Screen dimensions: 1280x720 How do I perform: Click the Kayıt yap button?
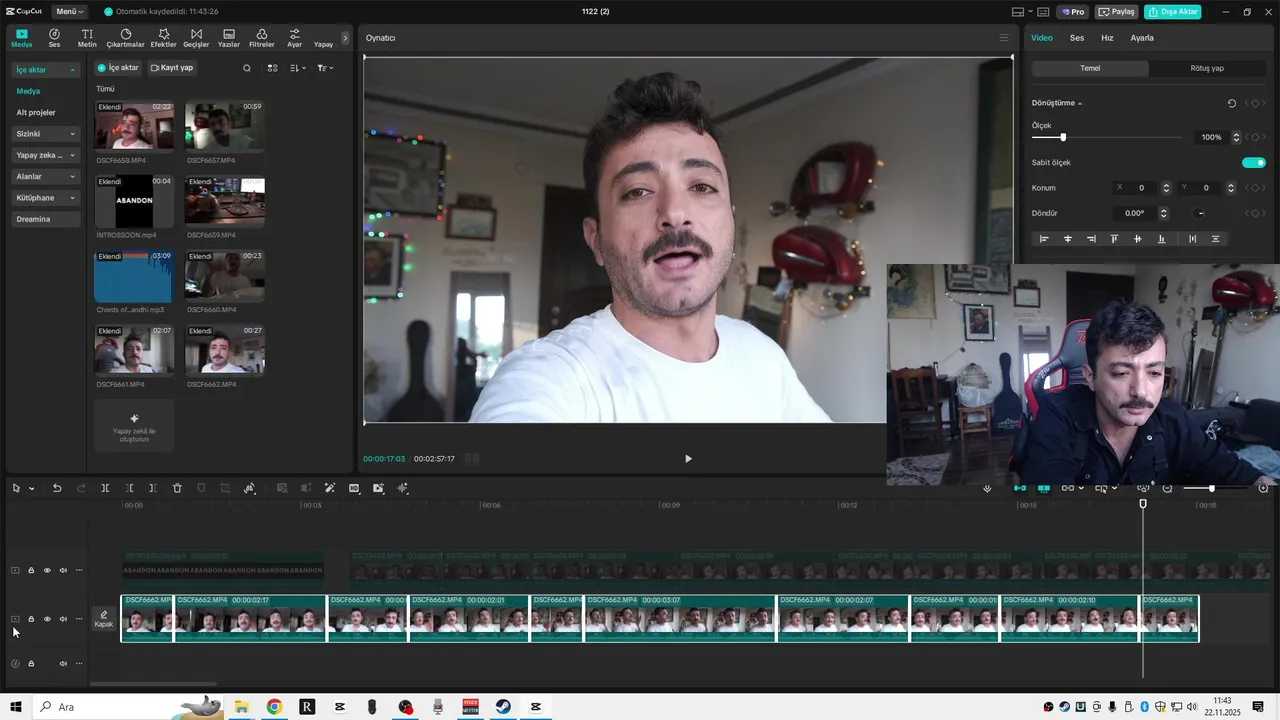pos(172,68)
